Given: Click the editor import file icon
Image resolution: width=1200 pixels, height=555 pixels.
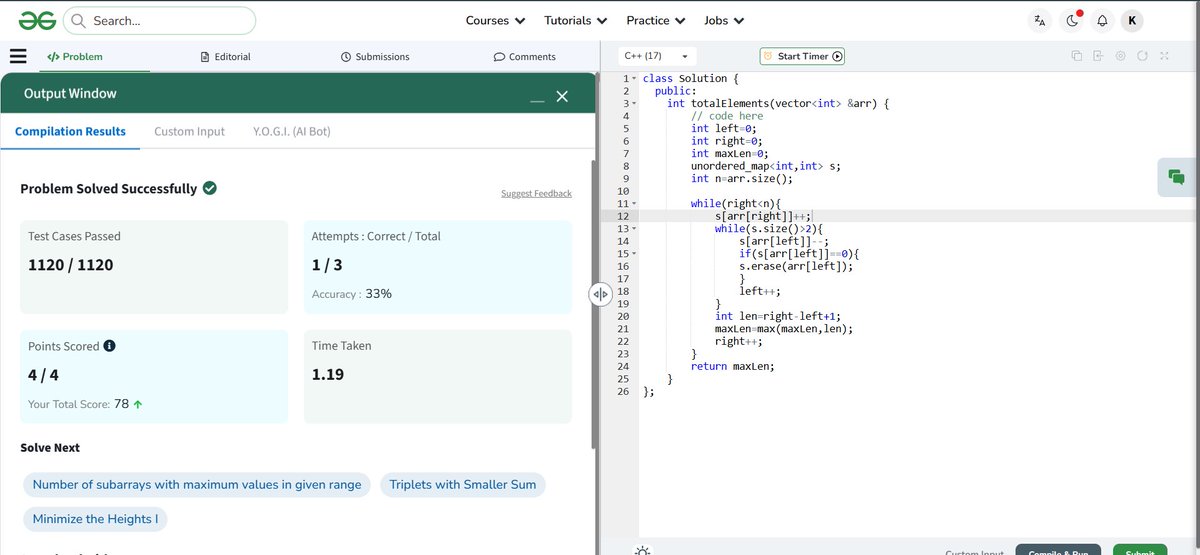Looking at the screenshot, I should click(1098, 56).
